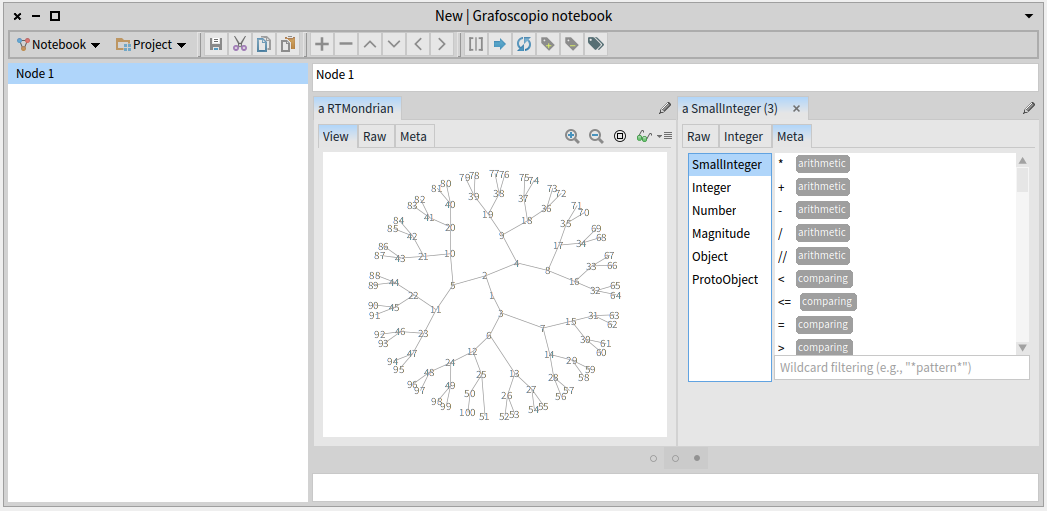Open the Project dropdown menu
1047x511 pixels.
click(151, 45)
